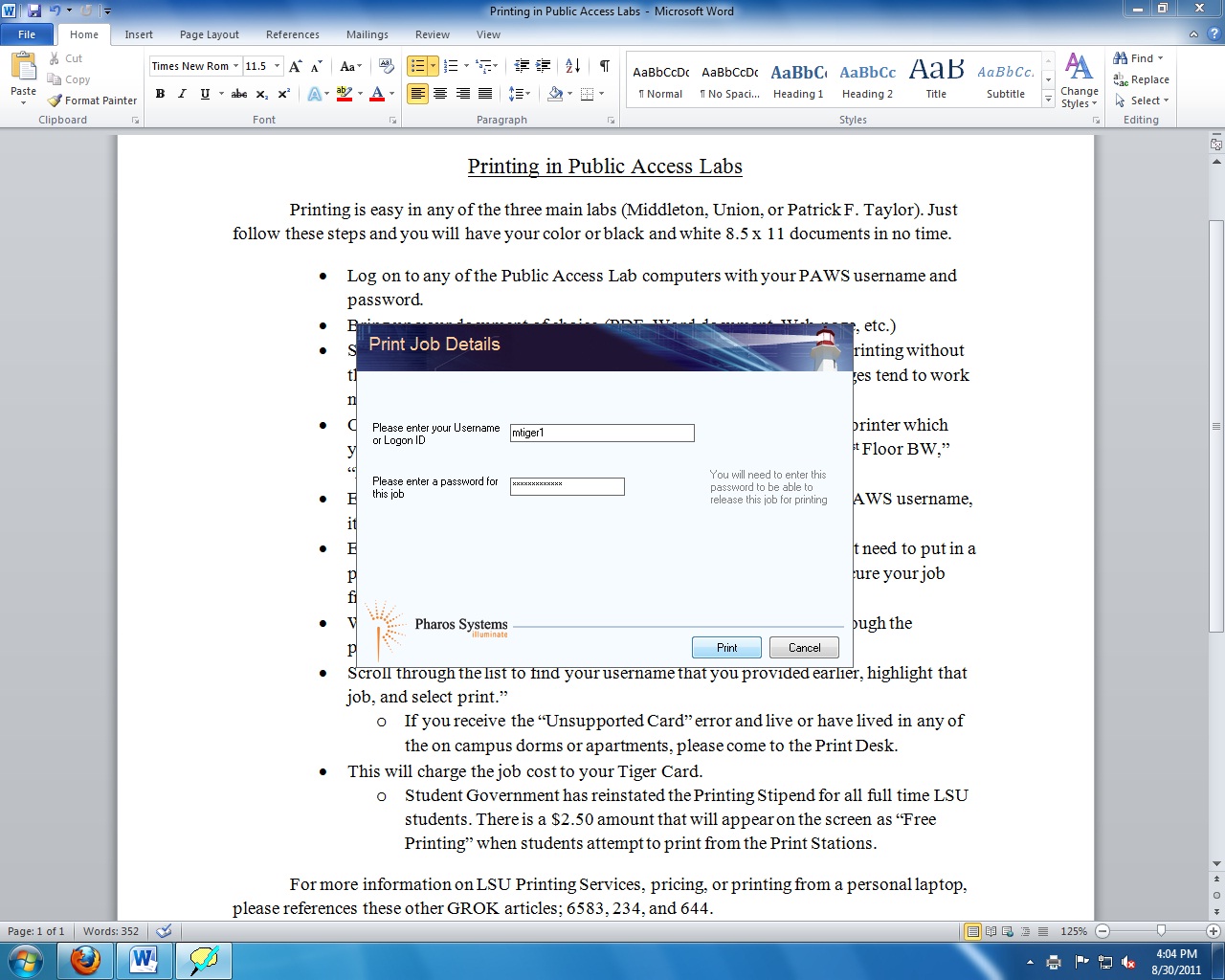The height and width of the screenshot is (980, 1225).
Task: Apply the Title style
Action: [x=936, y=79]
